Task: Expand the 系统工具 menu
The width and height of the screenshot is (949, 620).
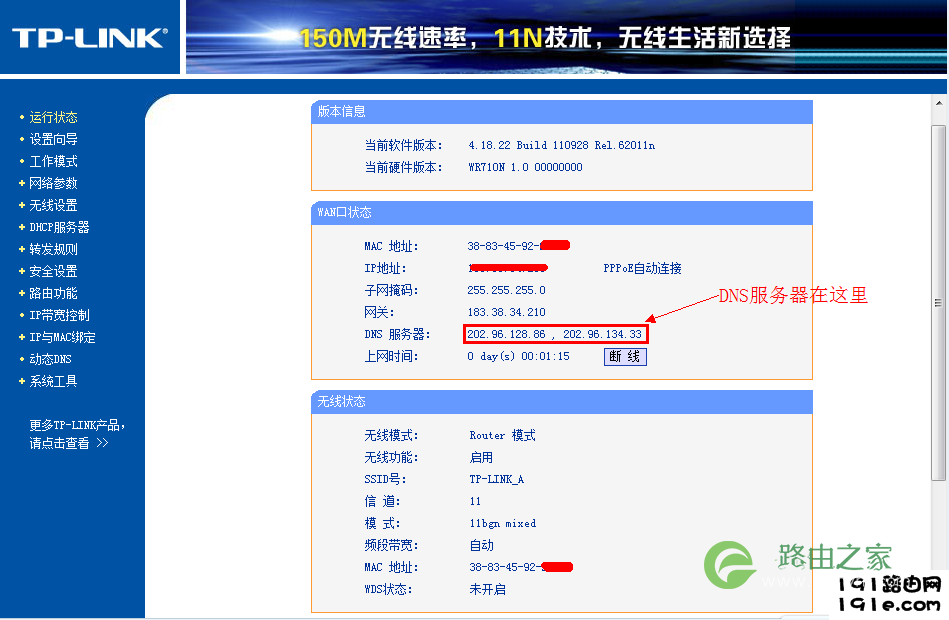Action: (x=53, y=381)
